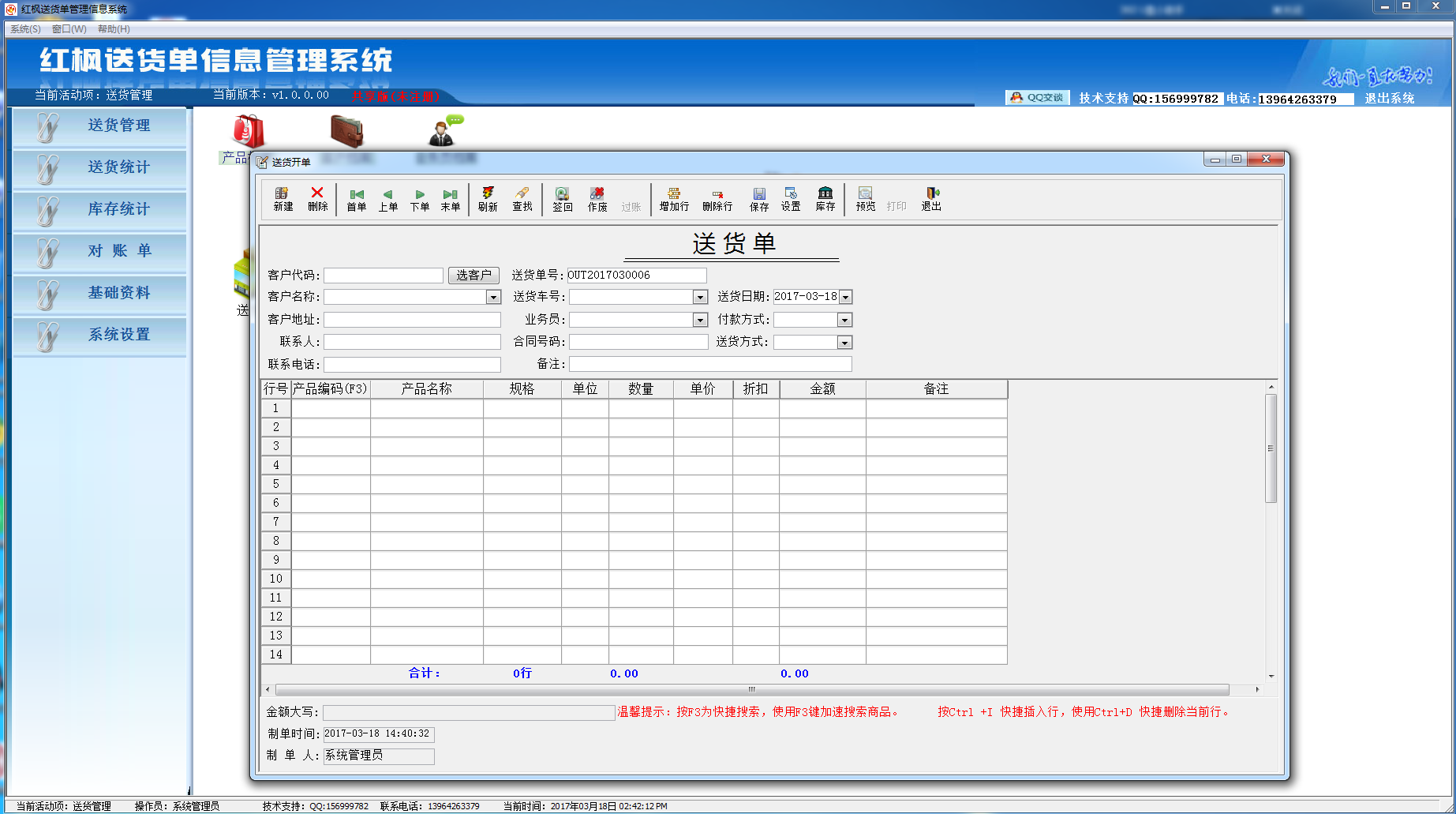Add a row with 增加行 icon
The image size is (1456, 814).
tap(674, 199)
